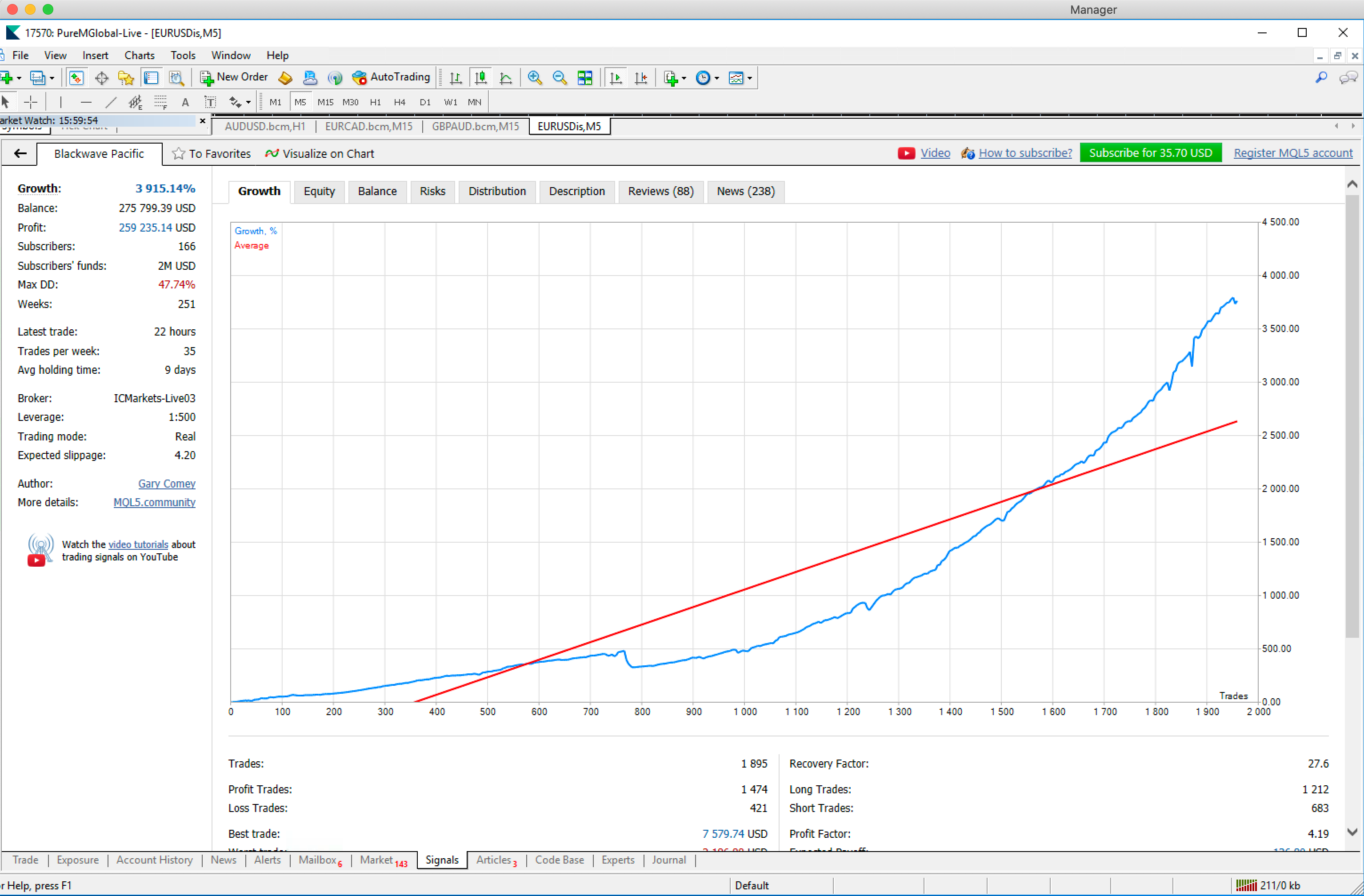Image resolution: width=1364 pixels, height=896 pixels.
Task: Switch chart timeframe to M30
Action: pos(350,103)
